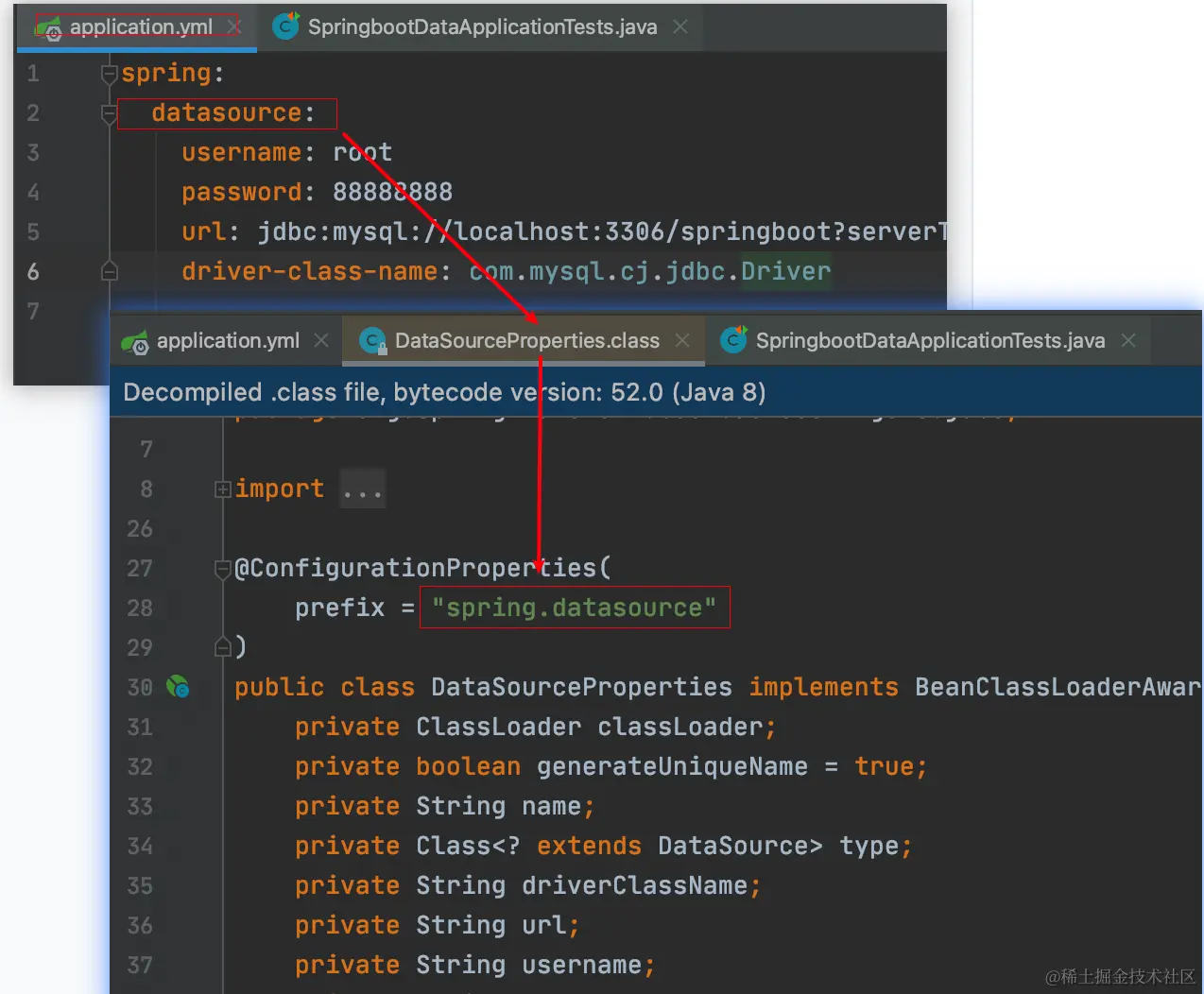Screen dimensions: 1204x994
Task: Click the "spring.datasource" prefix string
Action: 574,608
